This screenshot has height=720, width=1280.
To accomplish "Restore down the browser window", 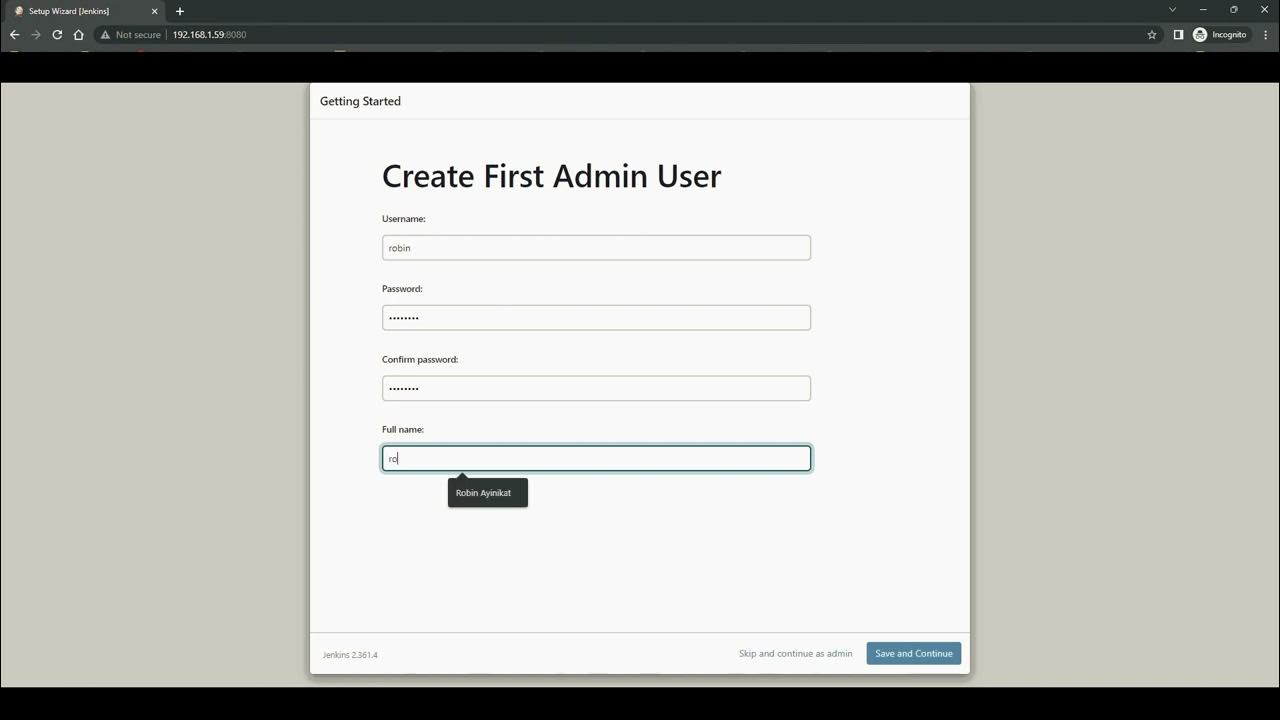I will [x=1234, y=10].
